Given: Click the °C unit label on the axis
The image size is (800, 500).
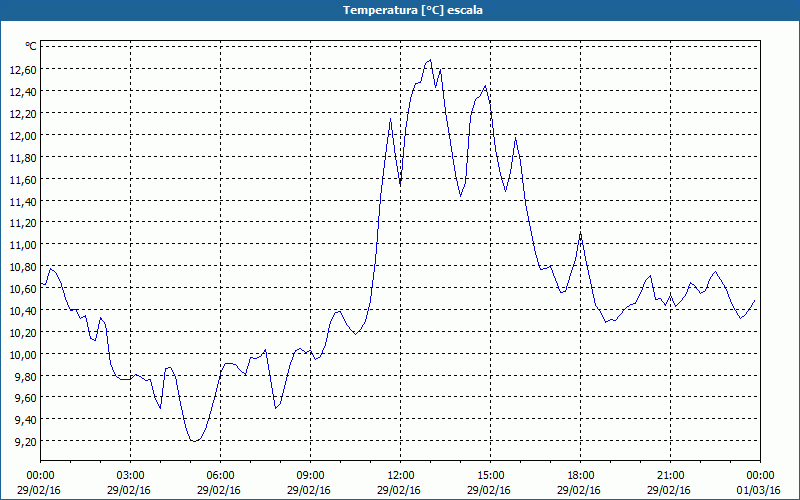Looking at the screenshot, I should tap(31, 46).
